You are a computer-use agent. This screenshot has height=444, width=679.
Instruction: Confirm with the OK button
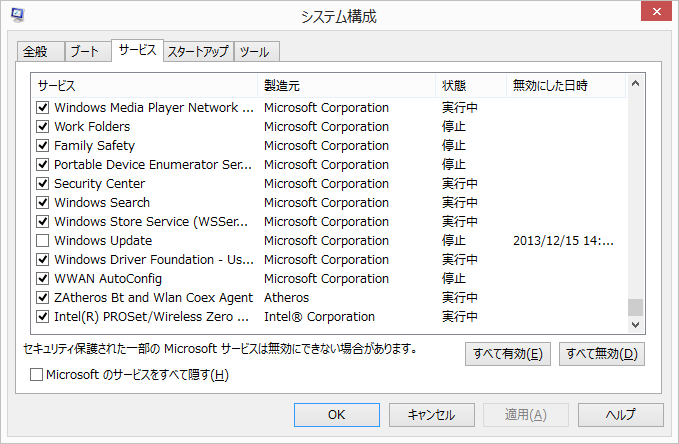(336, 415)
